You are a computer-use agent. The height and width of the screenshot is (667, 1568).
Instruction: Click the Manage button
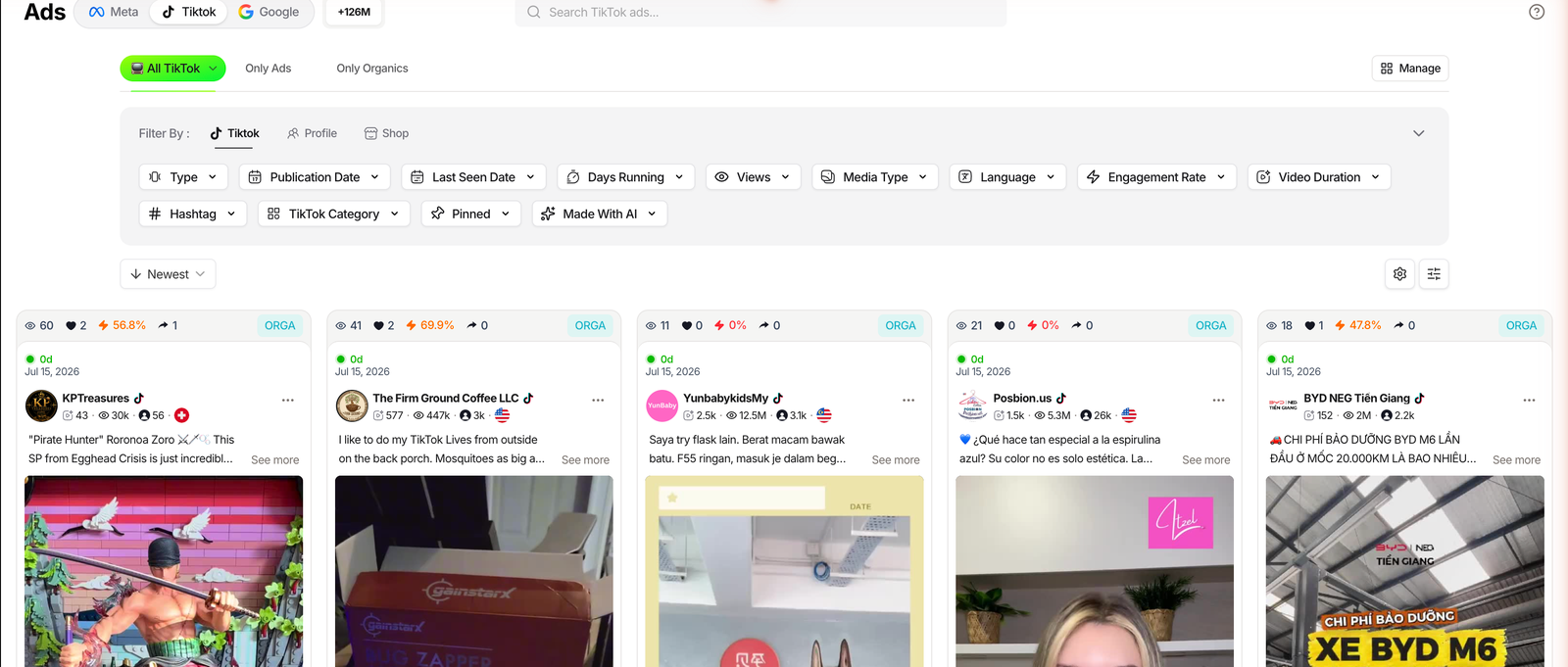(x=1410, y=69)
